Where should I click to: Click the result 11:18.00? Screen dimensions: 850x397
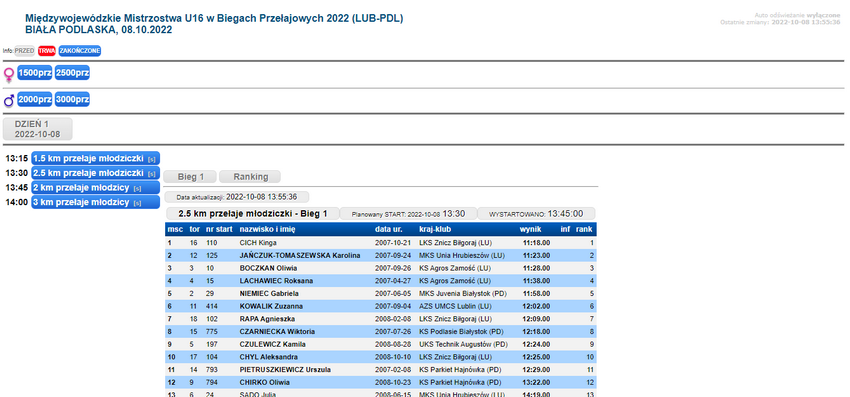pyautogui.click(x=536, y=243)
